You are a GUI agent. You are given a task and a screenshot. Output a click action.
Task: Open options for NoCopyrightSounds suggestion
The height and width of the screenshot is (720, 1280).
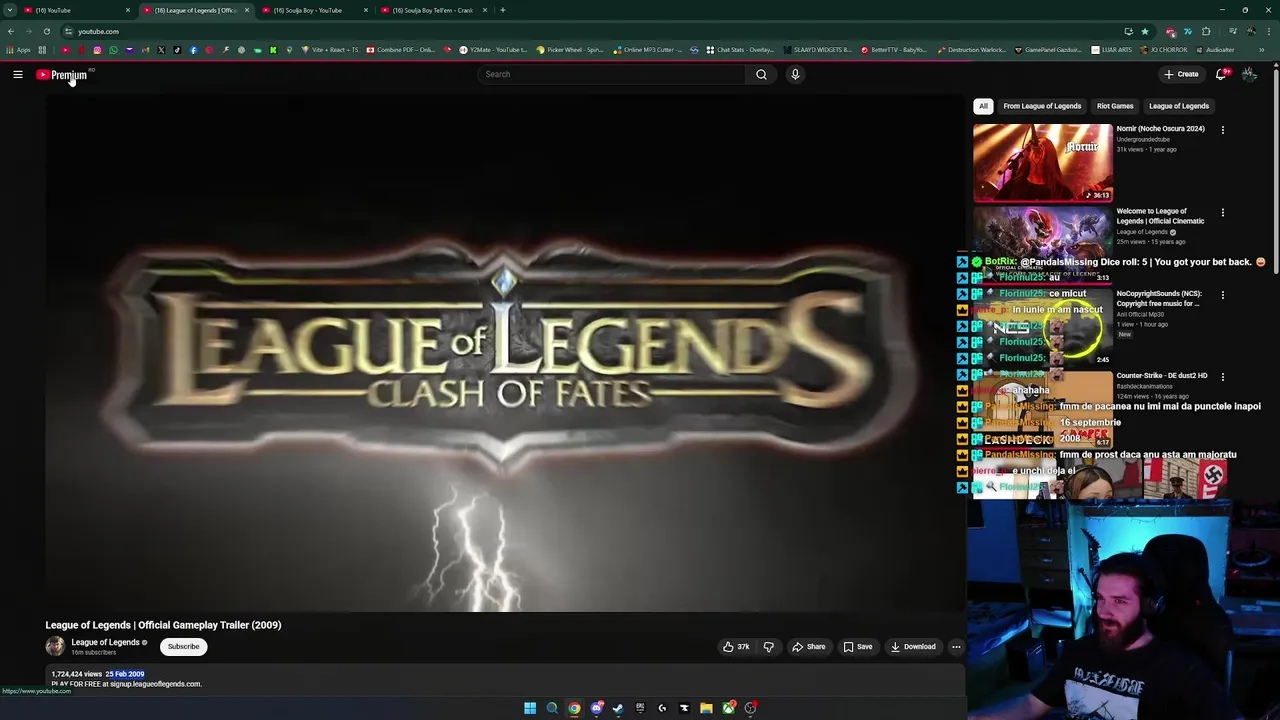(x=1222, y=295)
